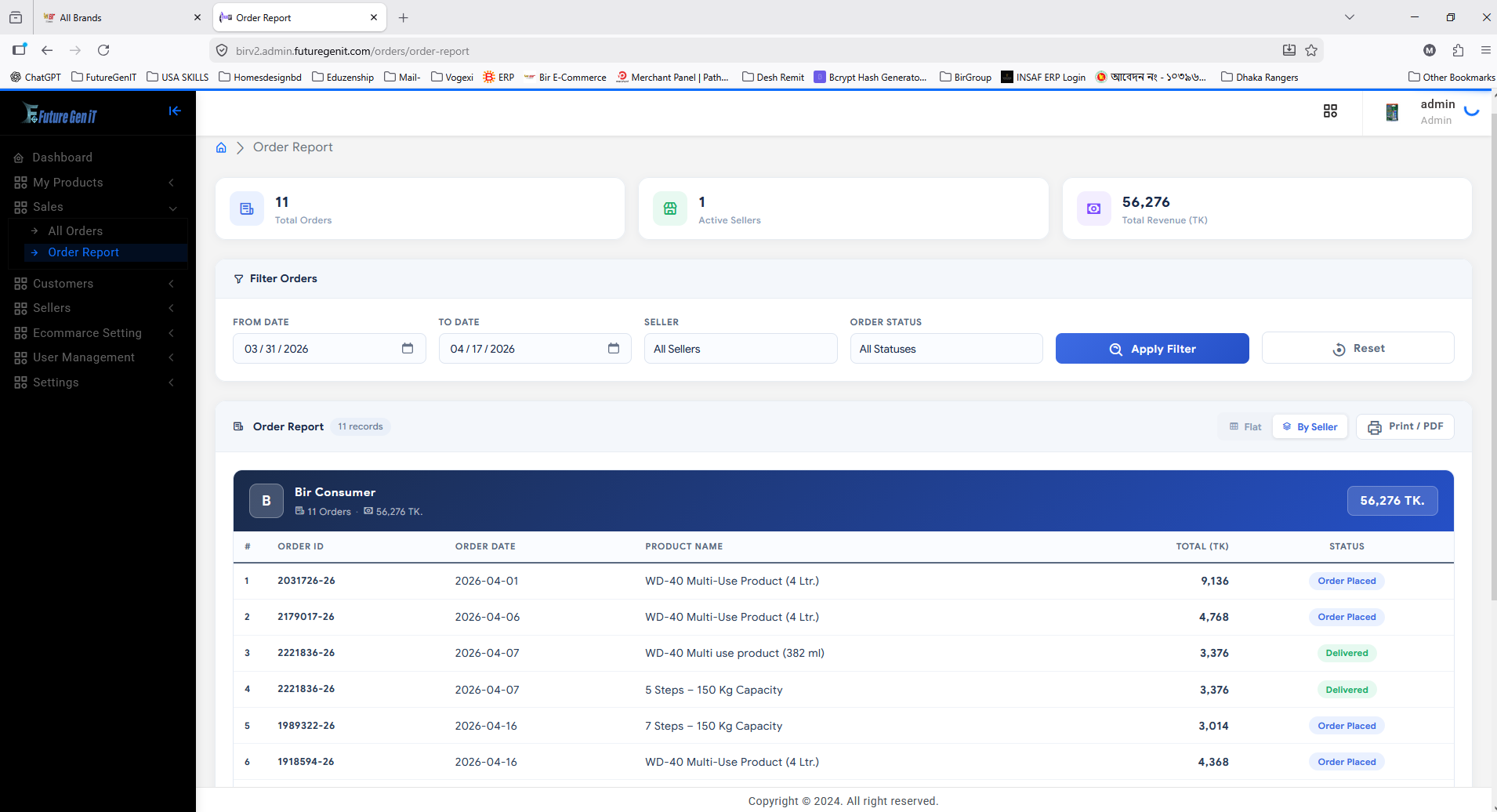Click the Filter Orders funnel icon
The height and width of the screenshot is (812, 1497).
pyautogui.click(x=238, y=279)
